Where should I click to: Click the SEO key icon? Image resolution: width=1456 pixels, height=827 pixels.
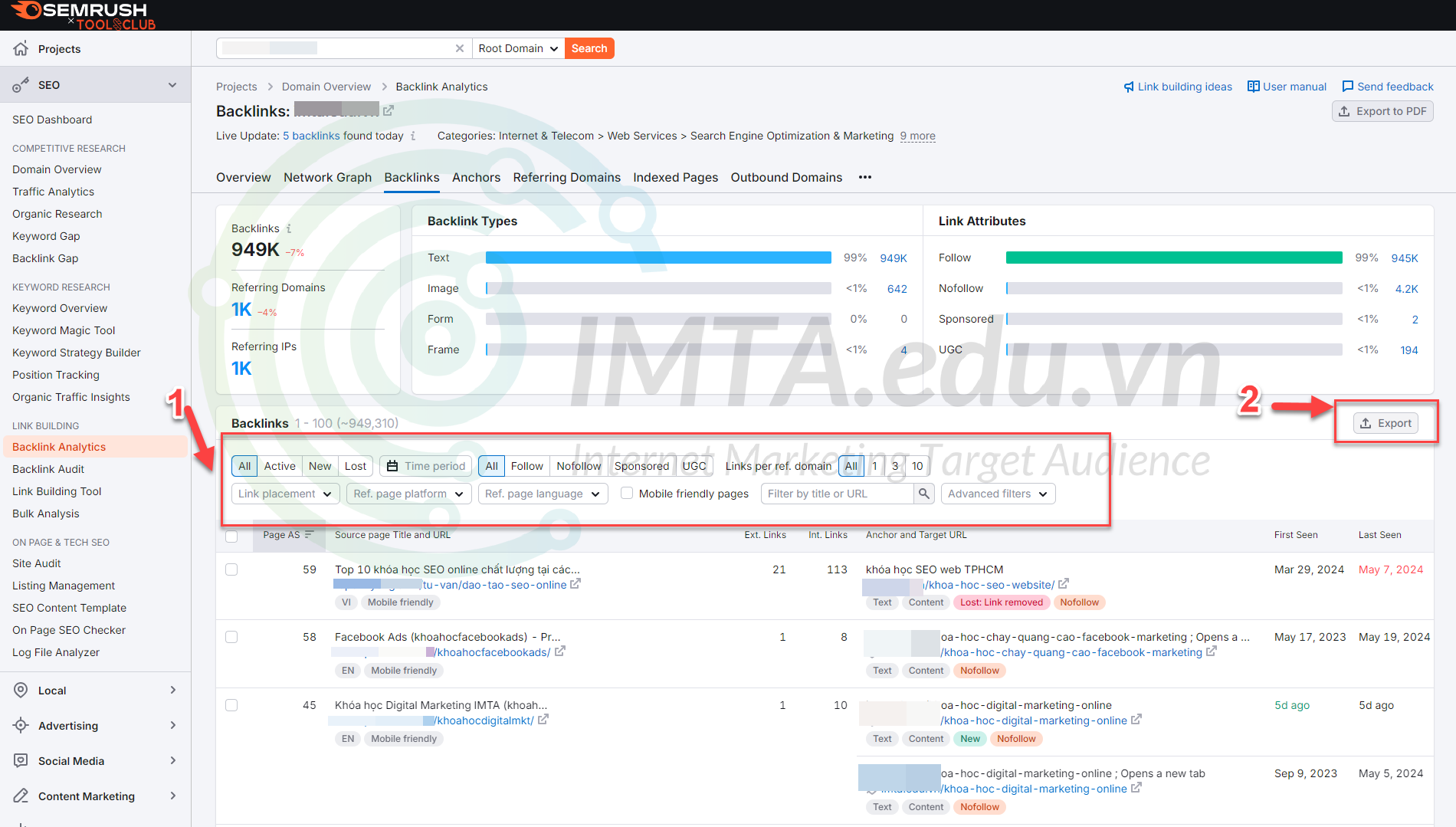point(21,85)
